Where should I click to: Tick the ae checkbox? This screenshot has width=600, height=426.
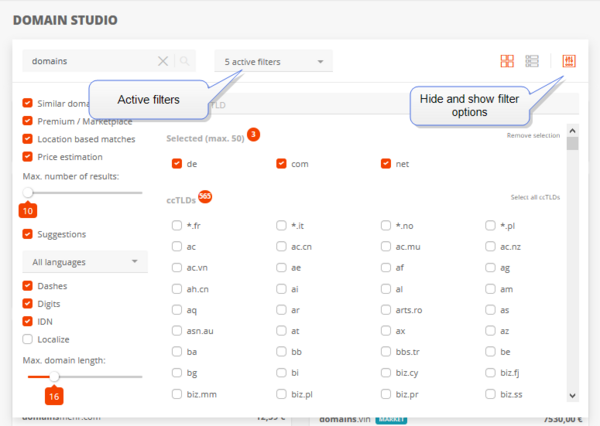[x=281, y=268]
